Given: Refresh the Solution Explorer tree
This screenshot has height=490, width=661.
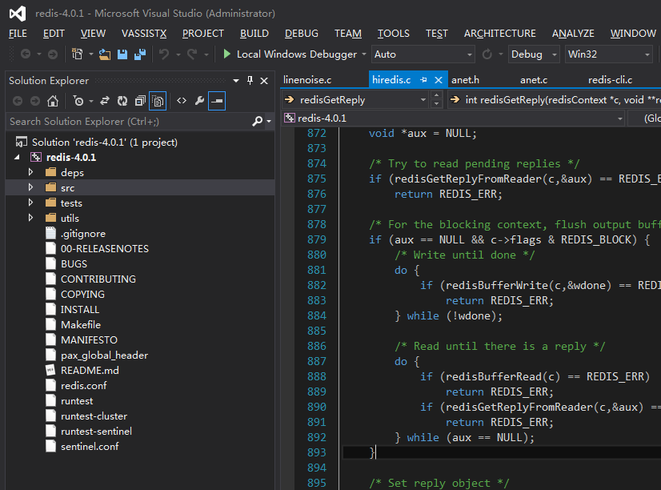Looking at the screenshot, I should 122,101.
